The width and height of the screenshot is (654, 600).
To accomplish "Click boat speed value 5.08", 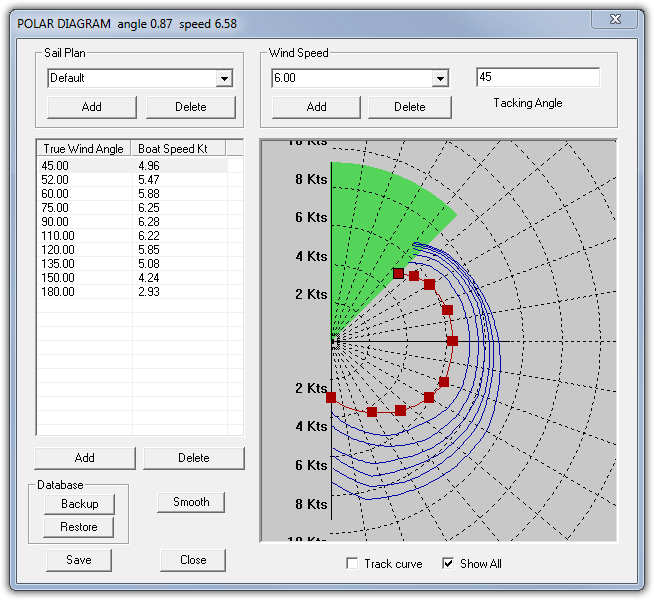I will pos(149,264).
